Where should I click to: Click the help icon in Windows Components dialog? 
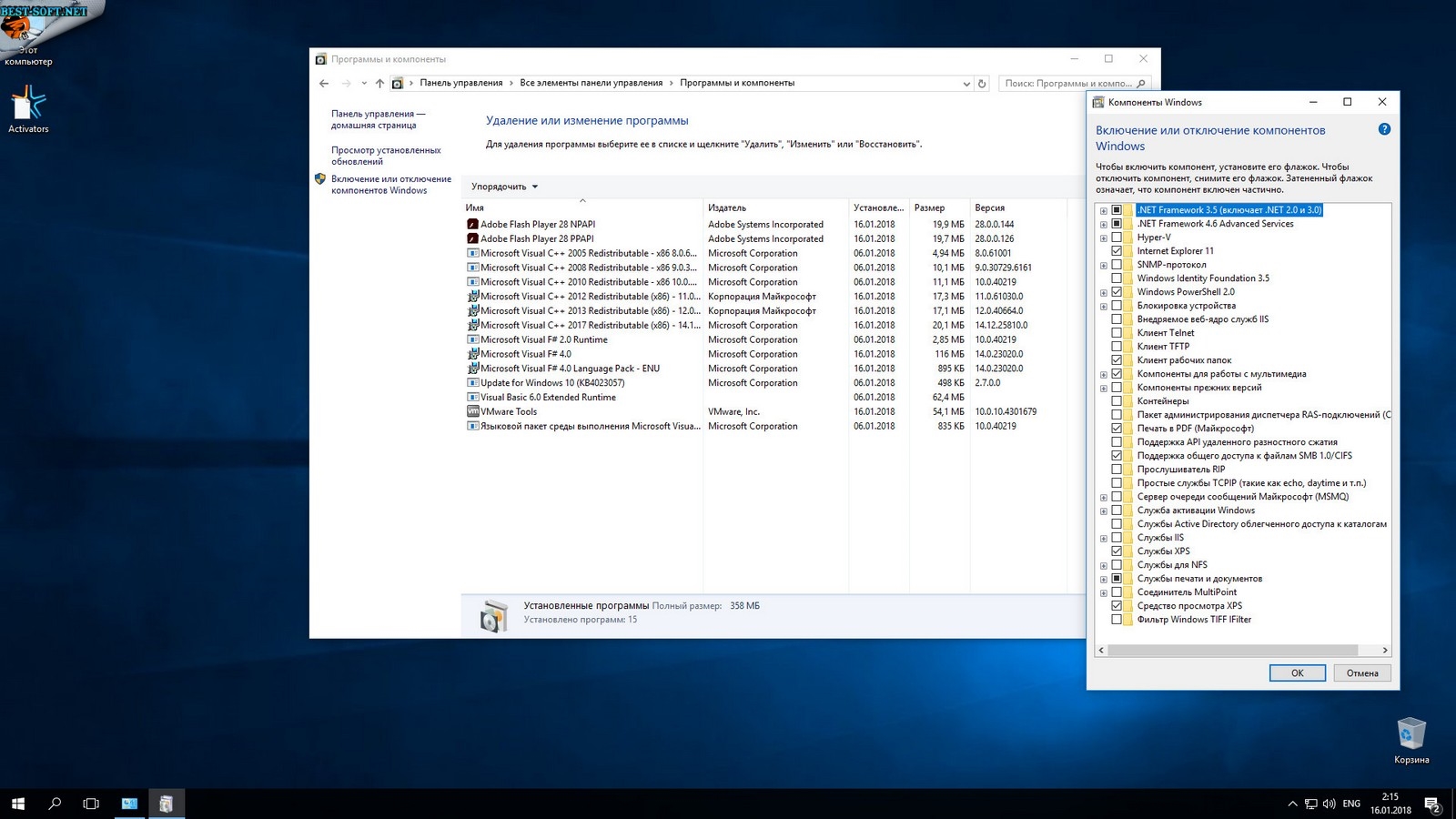[1384, 129]
